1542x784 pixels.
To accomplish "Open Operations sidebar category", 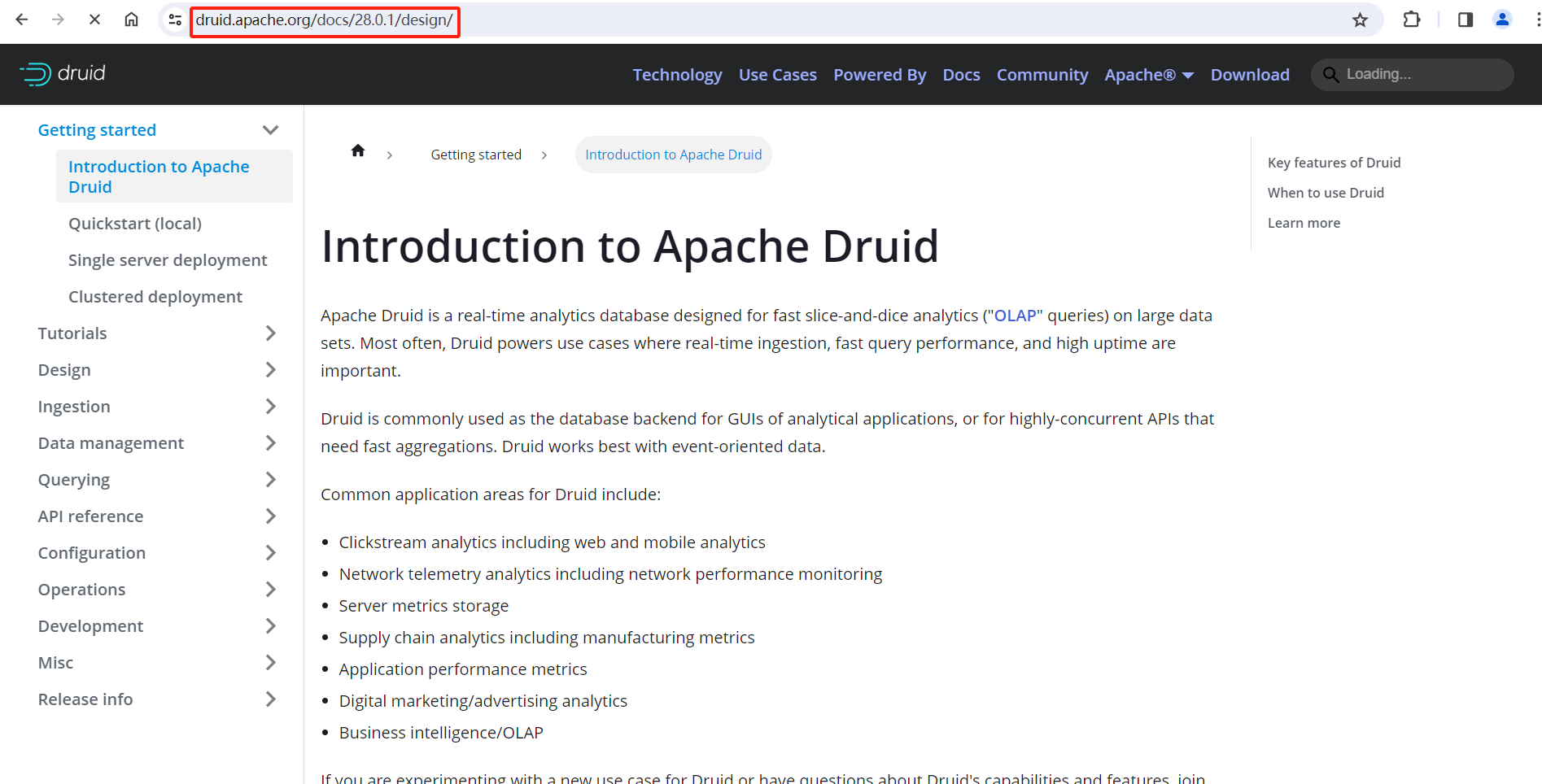I will (81, 590).
